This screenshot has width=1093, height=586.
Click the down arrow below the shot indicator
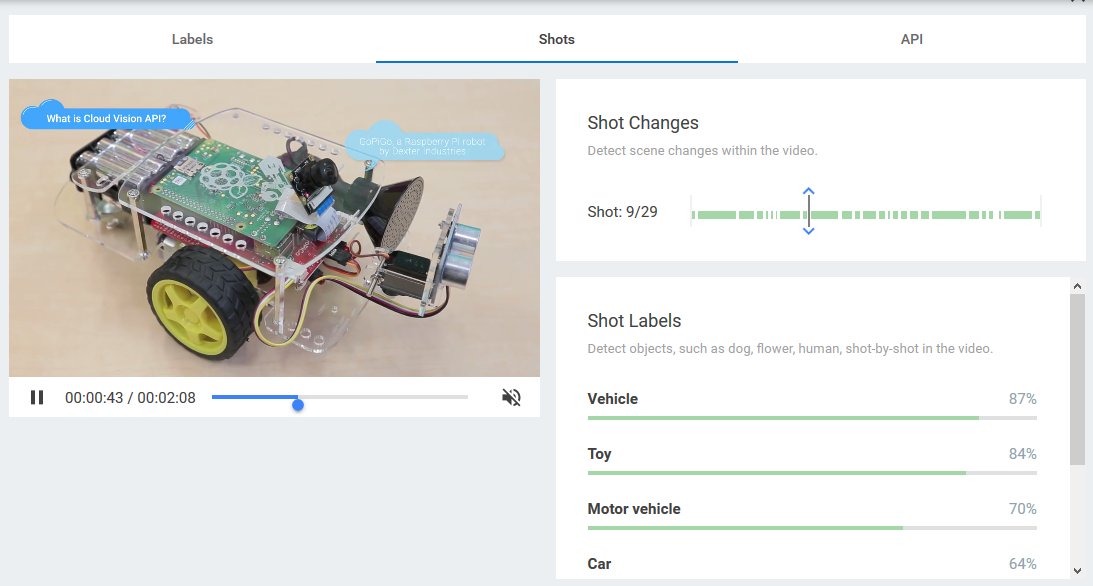pyautogui.click(x=808, y=231)
